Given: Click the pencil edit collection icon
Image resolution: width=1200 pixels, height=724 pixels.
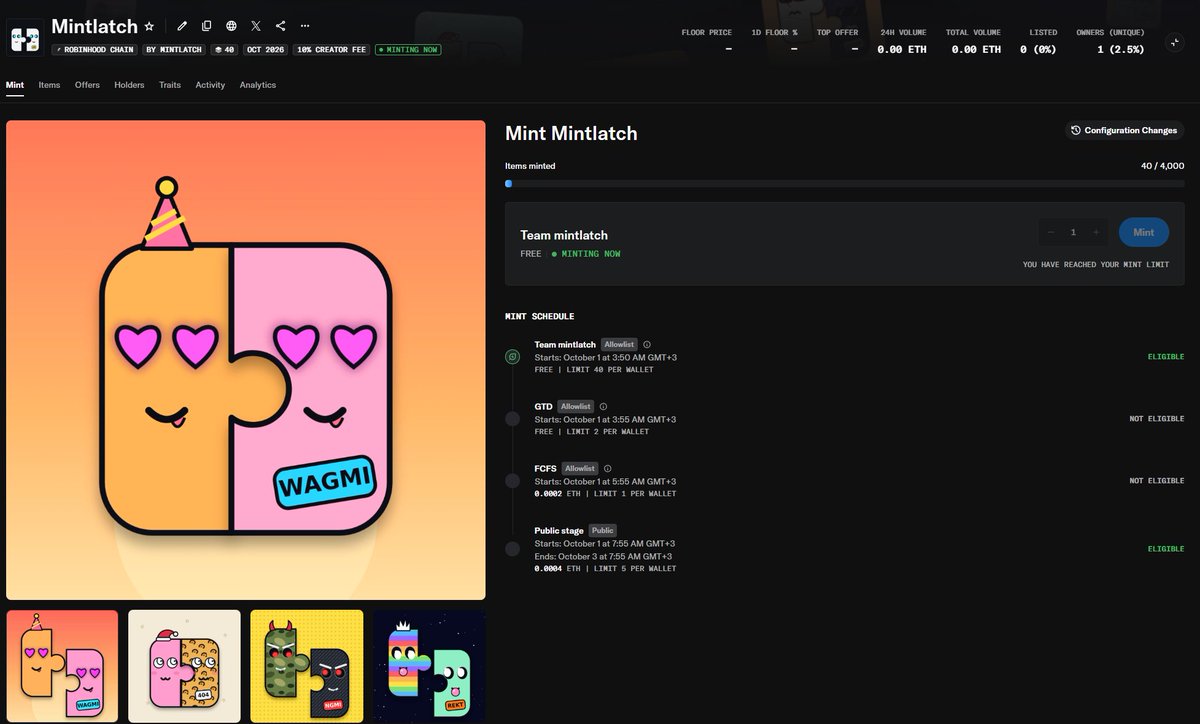Looking at the screenshot, I should point(182,26).
